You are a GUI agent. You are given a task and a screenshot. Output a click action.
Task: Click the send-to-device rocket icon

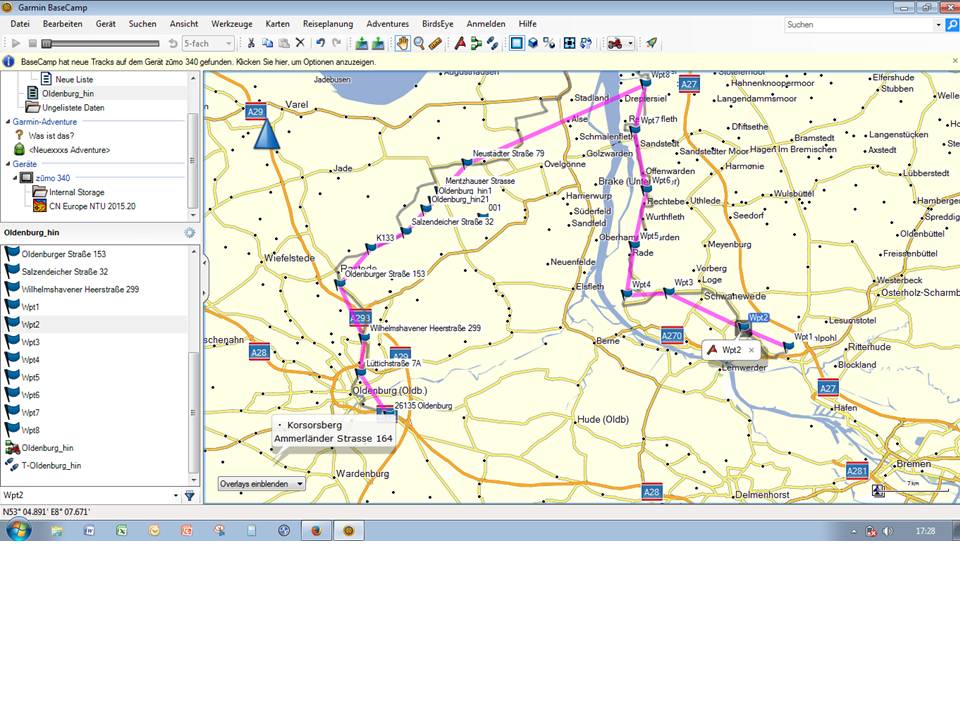click(651, 43)
